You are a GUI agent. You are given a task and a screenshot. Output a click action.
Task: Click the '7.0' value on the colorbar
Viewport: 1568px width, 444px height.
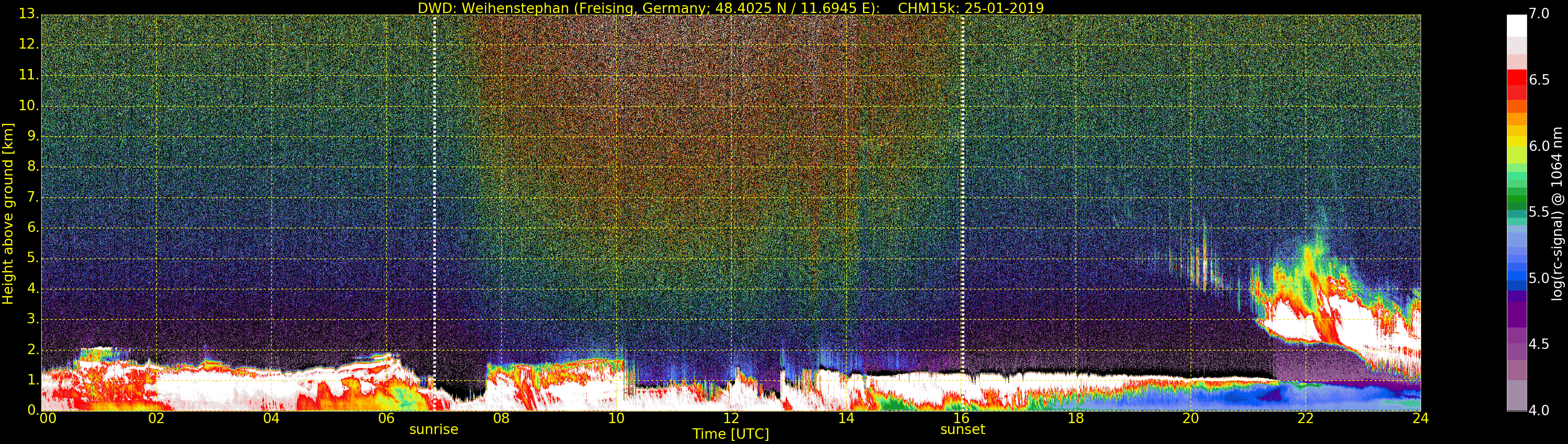point(1539,14)
